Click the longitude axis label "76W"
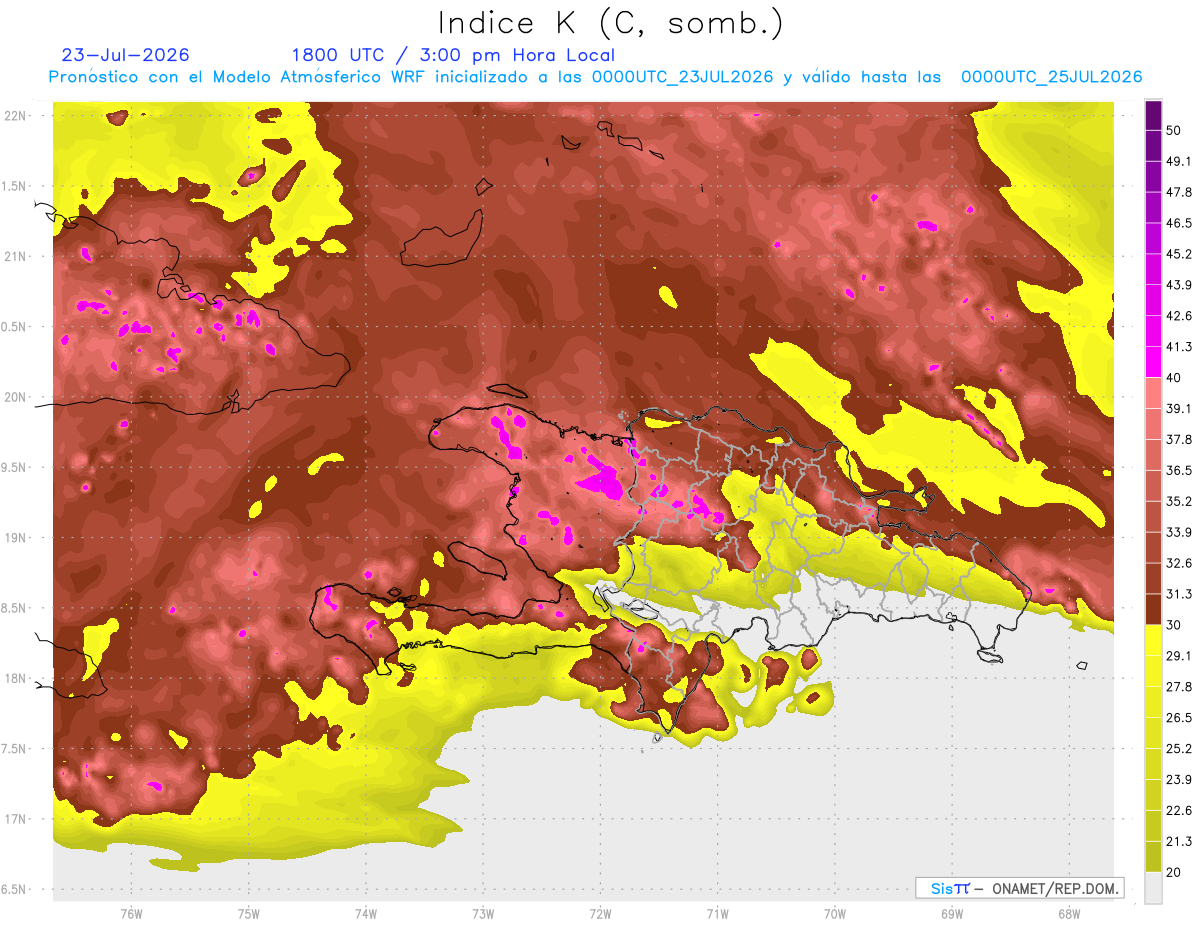 (131, 914)
